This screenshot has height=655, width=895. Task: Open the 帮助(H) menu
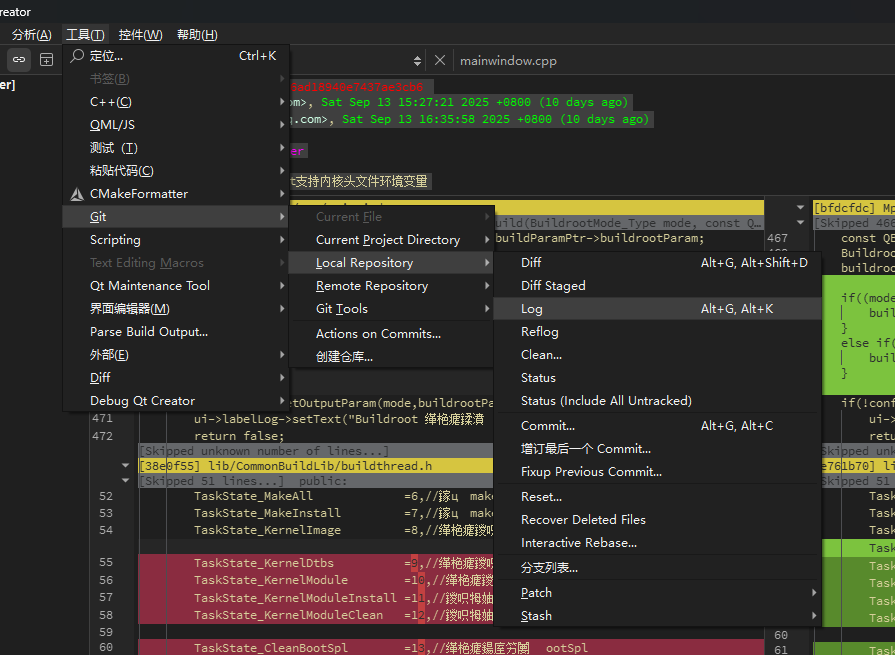click(197, 35)
